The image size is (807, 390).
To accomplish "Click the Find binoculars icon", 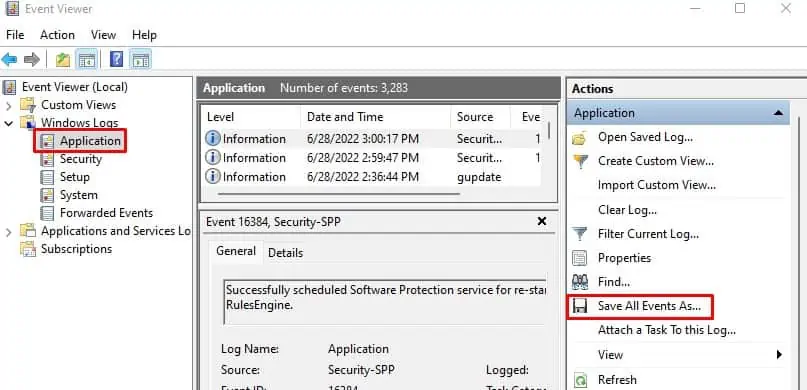I will click(x=580, y=282).
